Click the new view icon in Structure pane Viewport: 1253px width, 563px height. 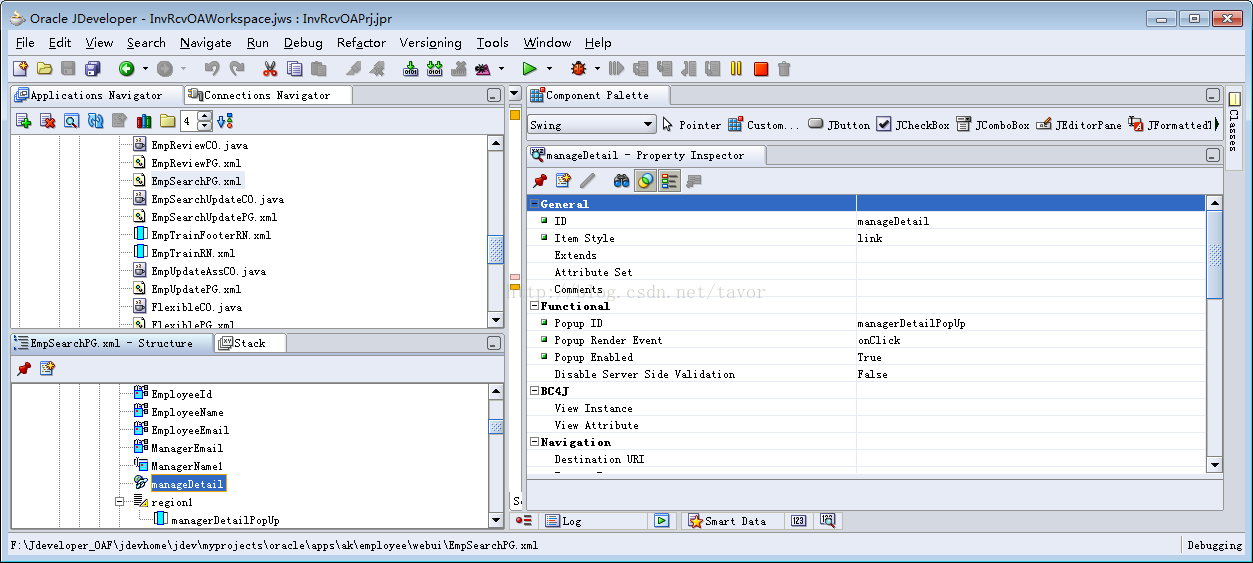click(47, 369)
